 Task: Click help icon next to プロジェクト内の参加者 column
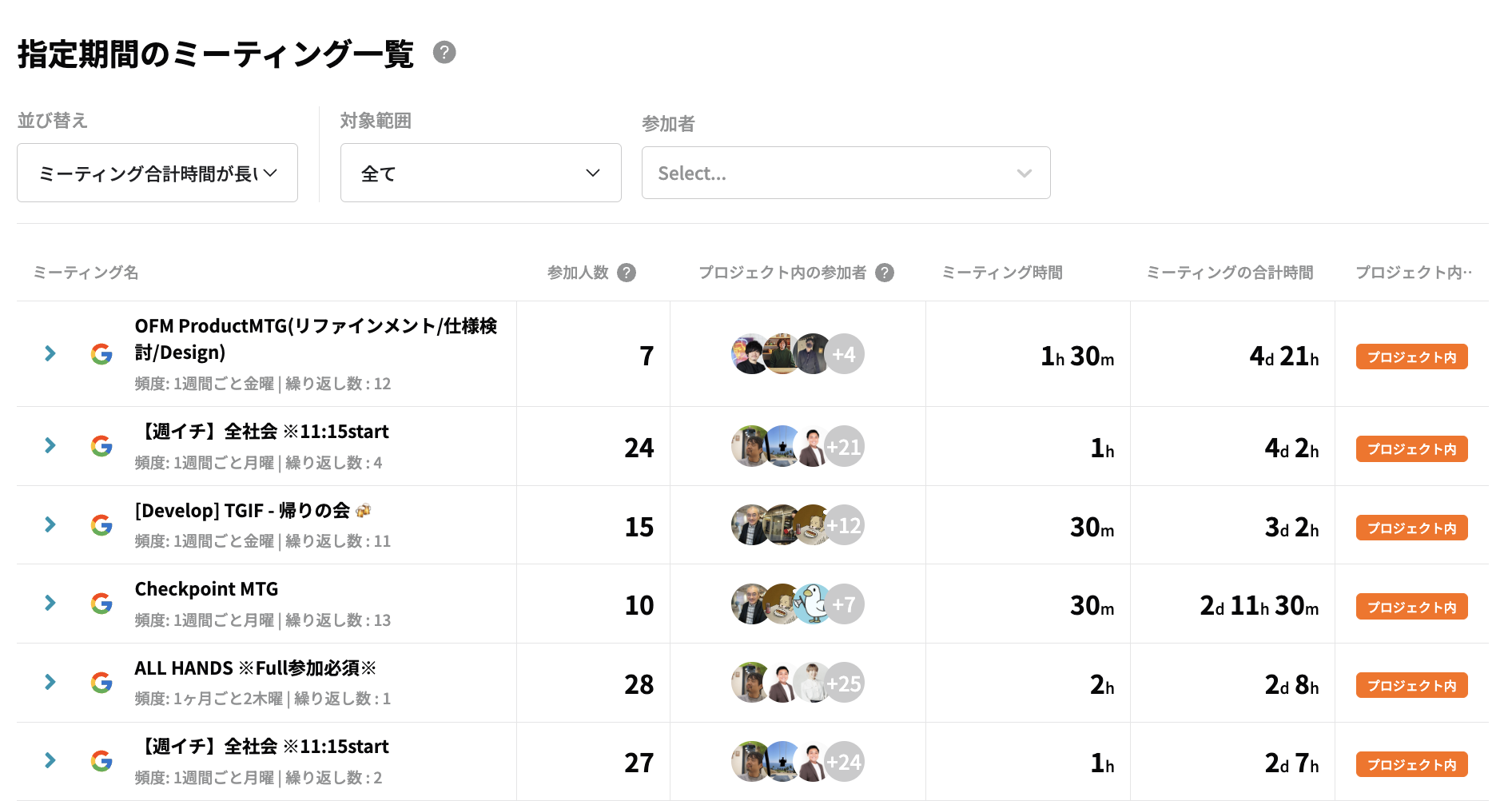point(884,273)
